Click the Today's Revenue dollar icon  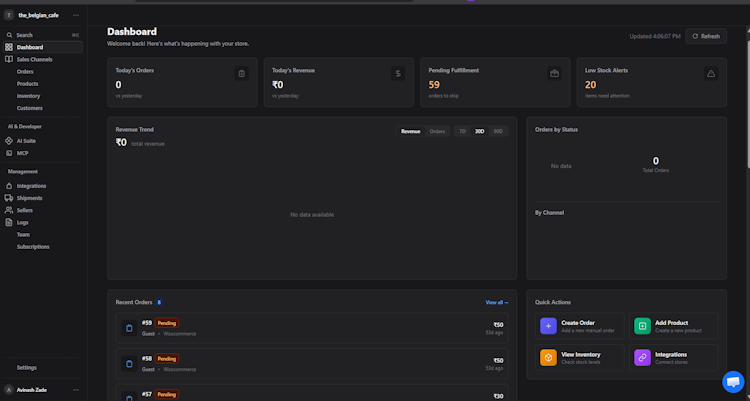click(x=398, y=74)
